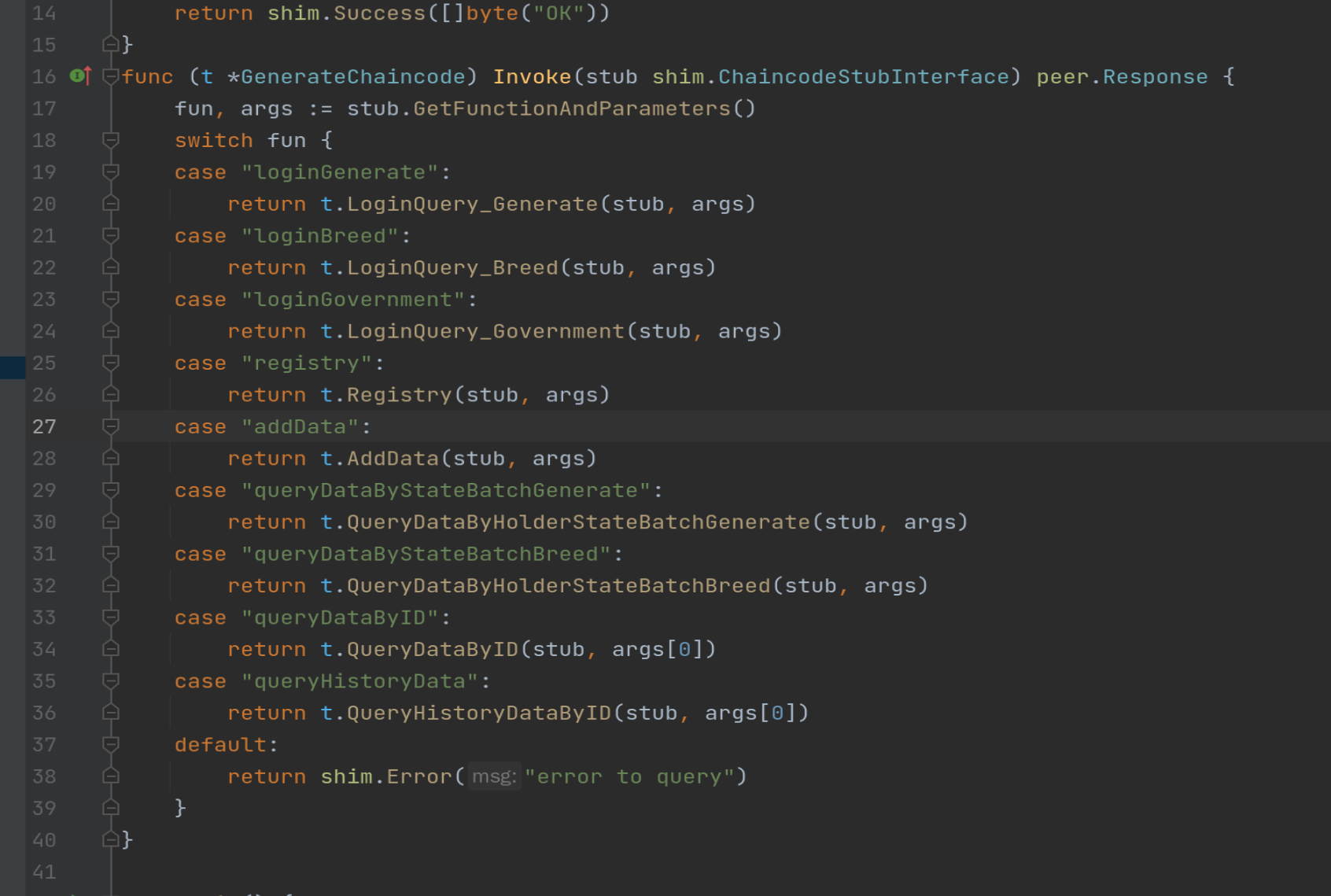Click shim.Error call on line 38
1331x896 pixels.
[386, 777]
